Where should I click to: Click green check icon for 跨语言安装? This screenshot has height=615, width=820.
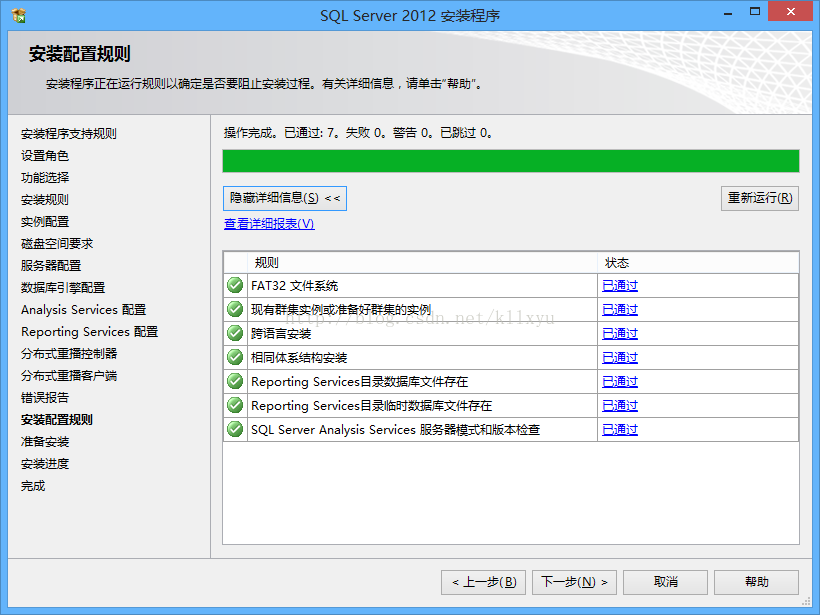pos(235,333)
